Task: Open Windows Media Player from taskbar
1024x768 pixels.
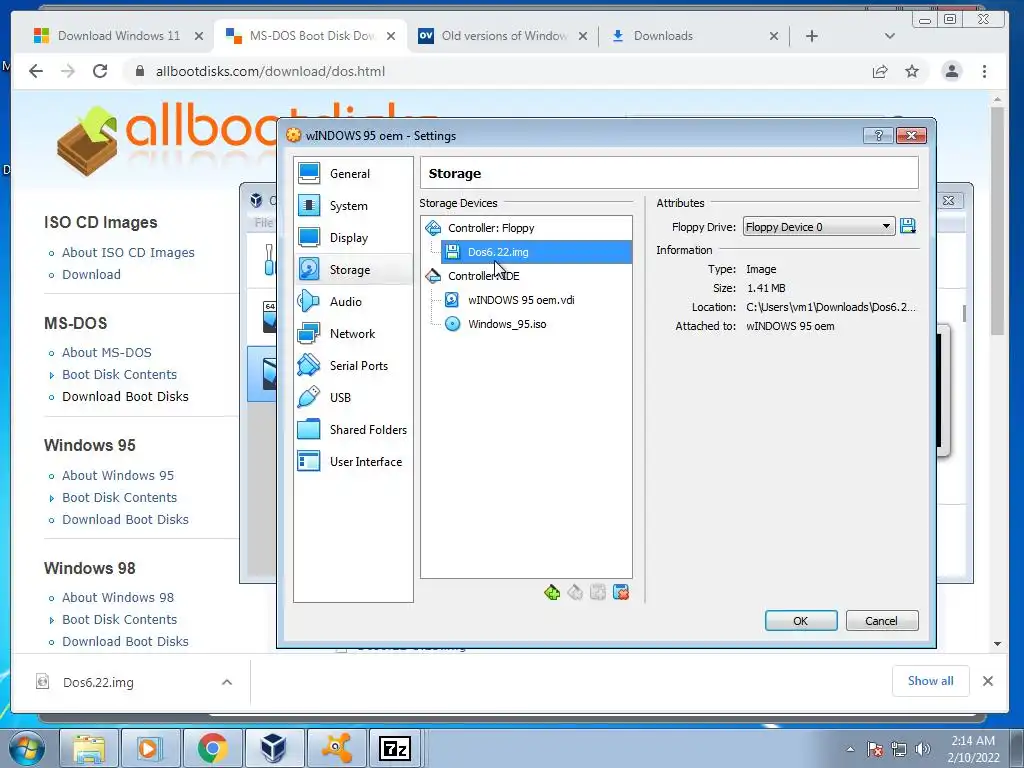Action: (x=150, y=748)
